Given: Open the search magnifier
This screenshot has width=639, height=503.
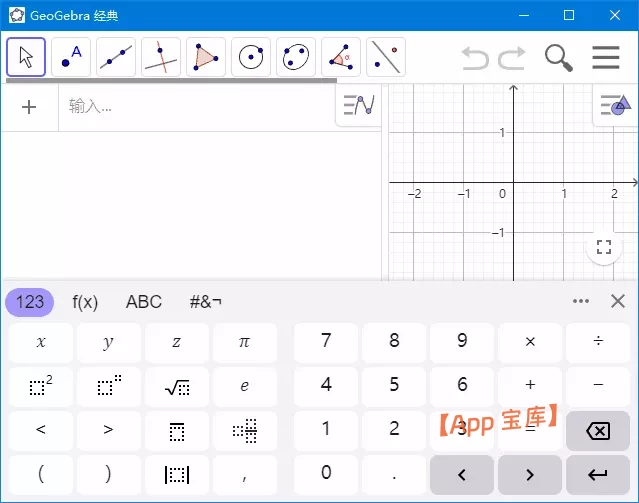Looking at the screenshot, I should pos(558,57).
